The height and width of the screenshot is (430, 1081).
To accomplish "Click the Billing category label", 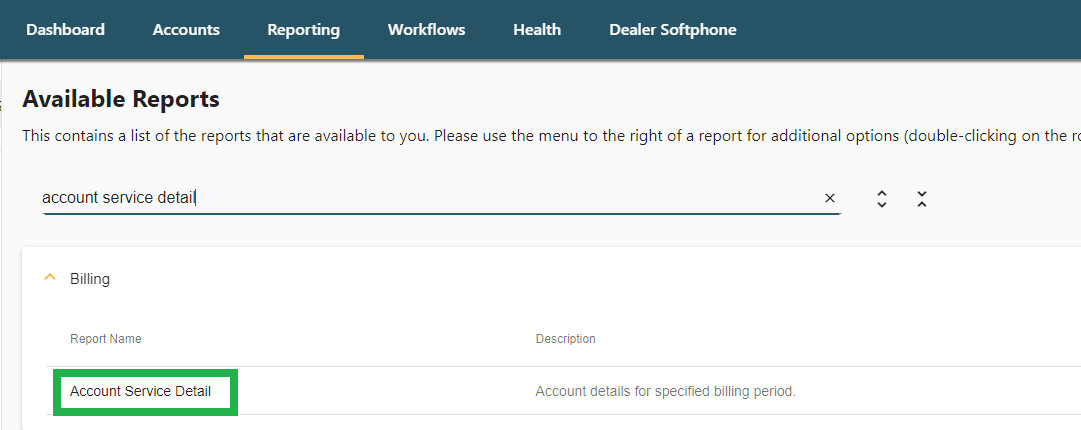I will [90, 279].
